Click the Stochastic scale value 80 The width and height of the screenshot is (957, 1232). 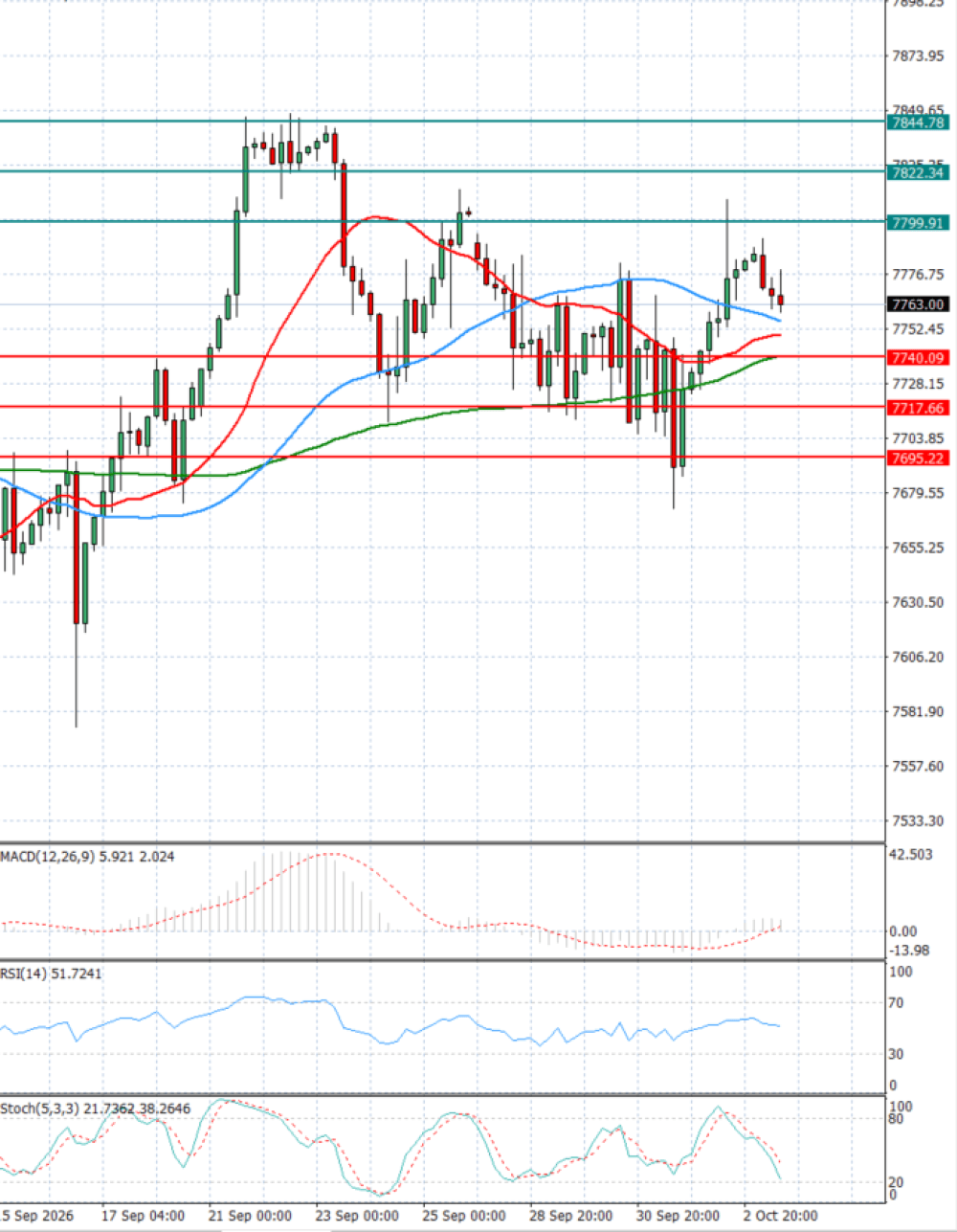897,1117
